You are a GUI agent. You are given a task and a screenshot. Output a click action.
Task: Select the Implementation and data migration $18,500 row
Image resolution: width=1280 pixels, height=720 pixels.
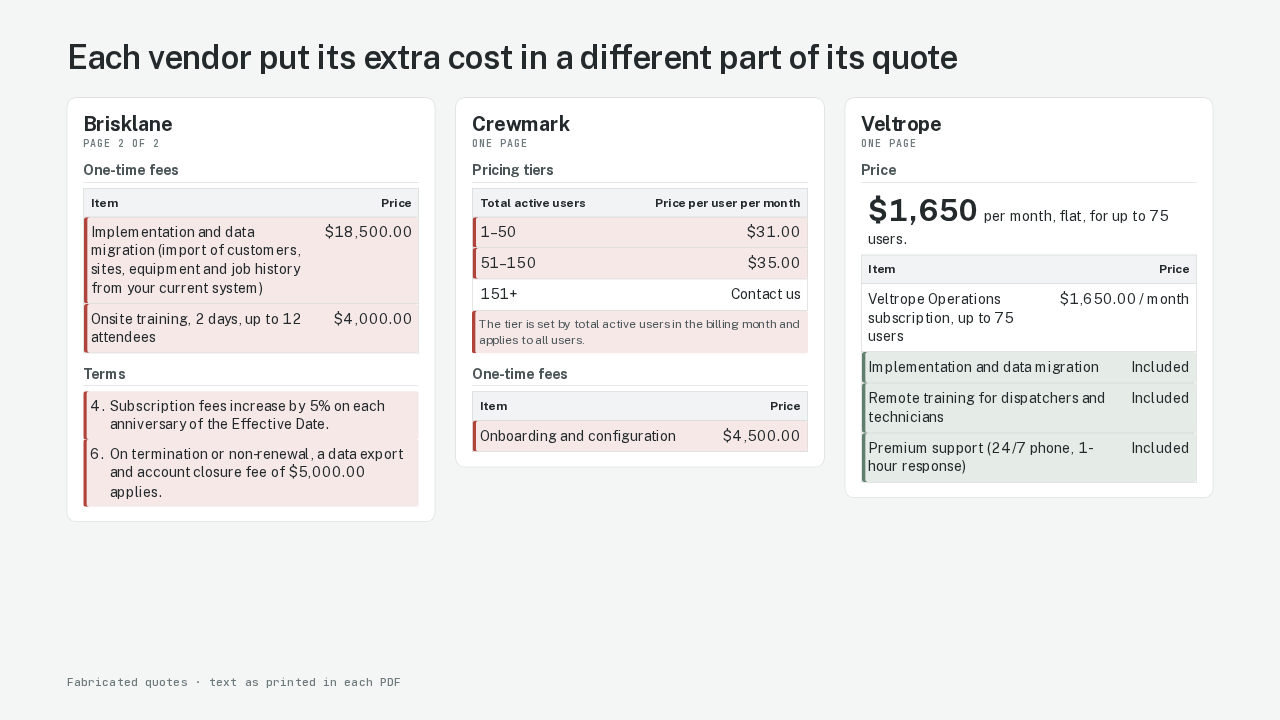click(251, 260)
